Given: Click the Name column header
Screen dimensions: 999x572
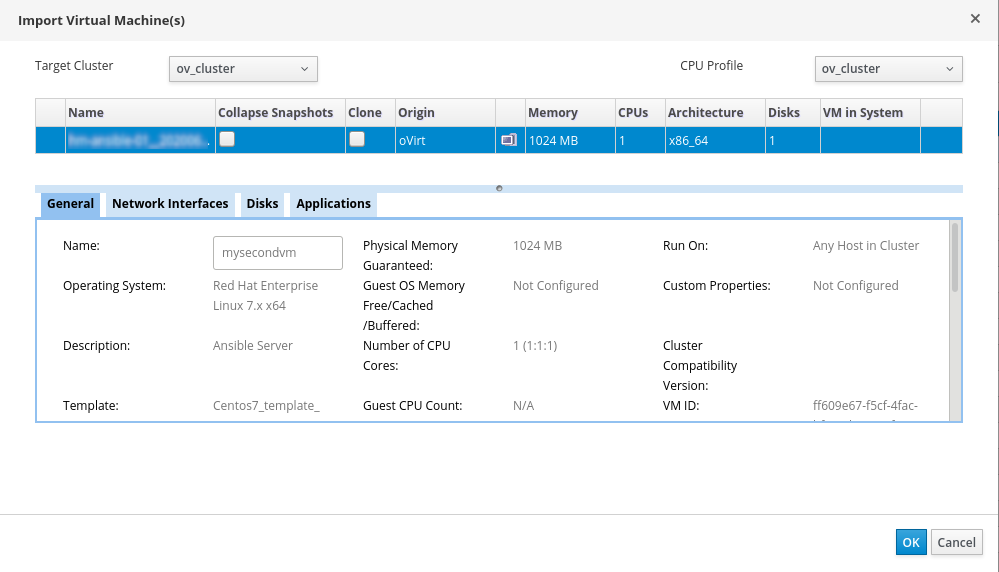Looking at the screenshot, I should click(x=140, y=113).
